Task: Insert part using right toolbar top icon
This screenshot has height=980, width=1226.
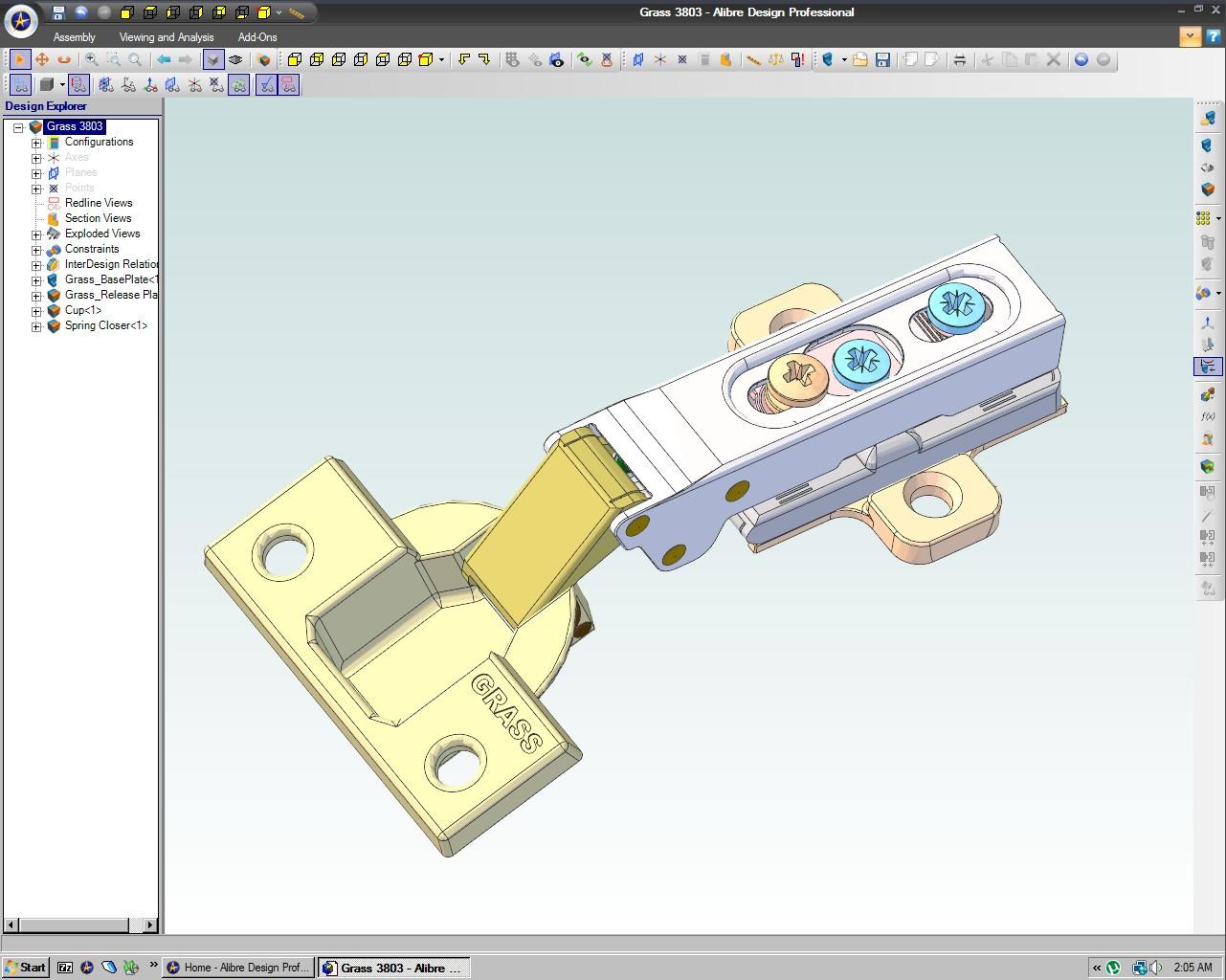Action: pos(1208,118)
